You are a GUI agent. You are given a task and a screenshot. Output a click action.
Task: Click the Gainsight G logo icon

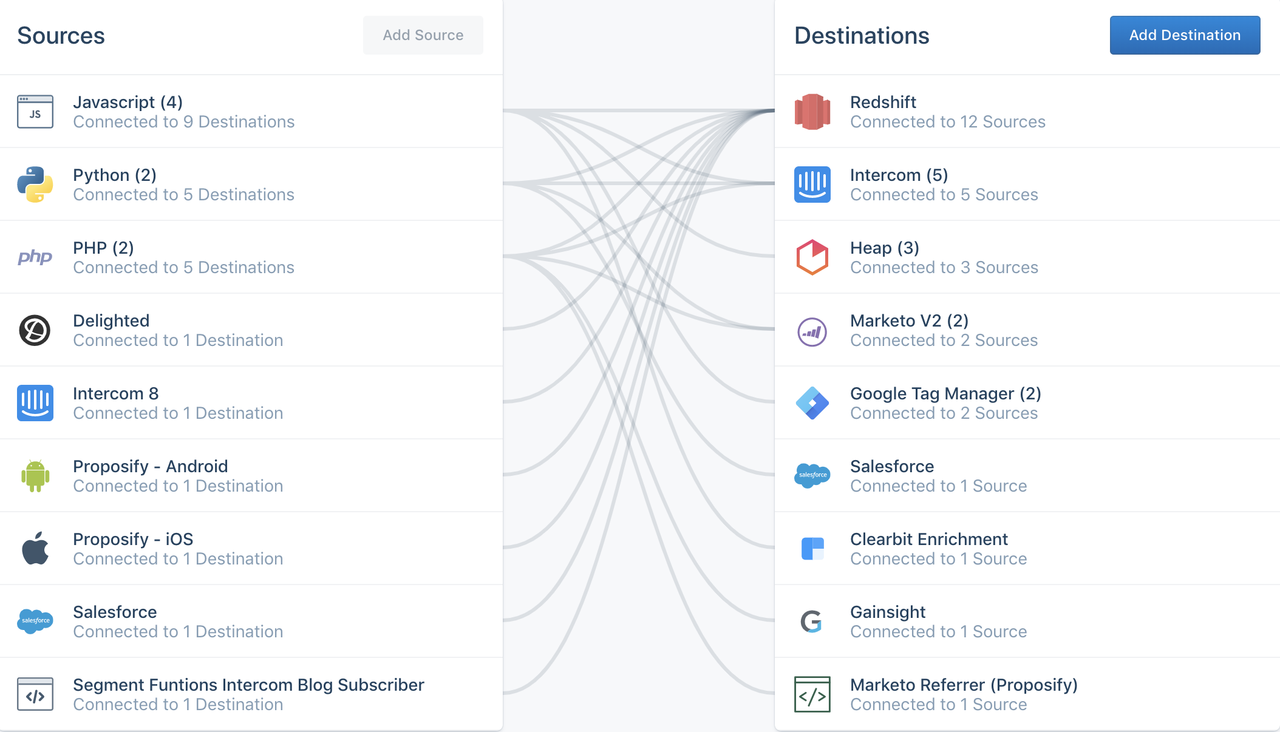point(812,622)
